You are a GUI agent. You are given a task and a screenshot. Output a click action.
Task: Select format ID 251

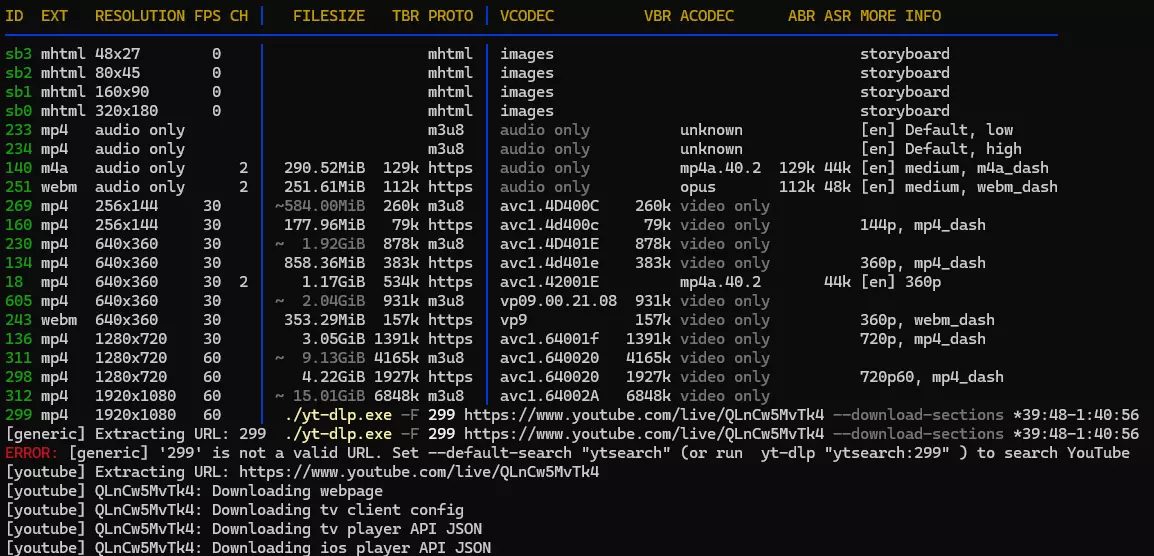18,187
